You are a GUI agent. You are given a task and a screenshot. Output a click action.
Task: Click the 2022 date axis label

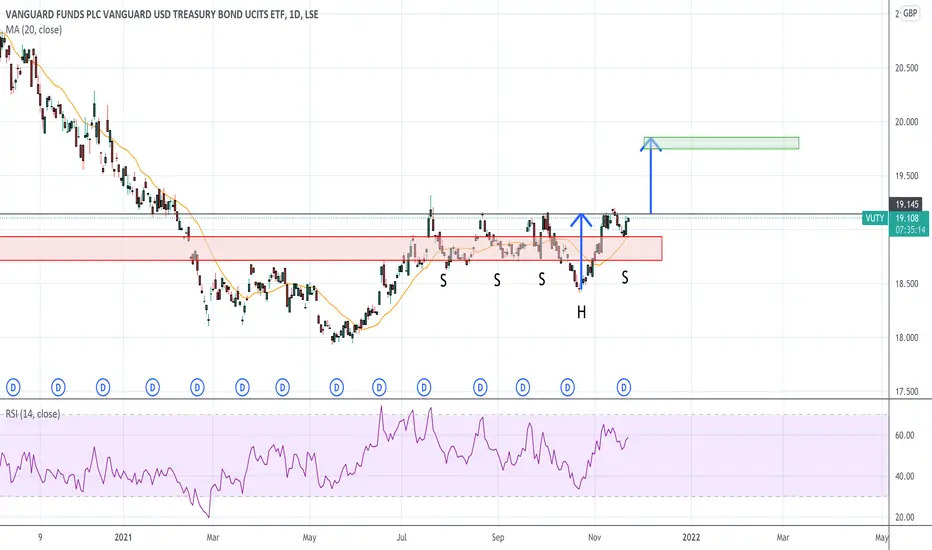[691, 538]
